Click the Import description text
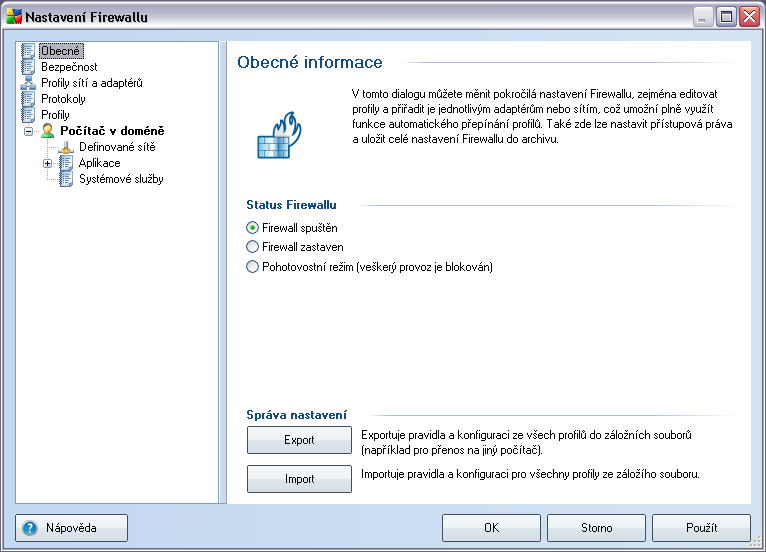The image size is (766, 552). point(530,474)
